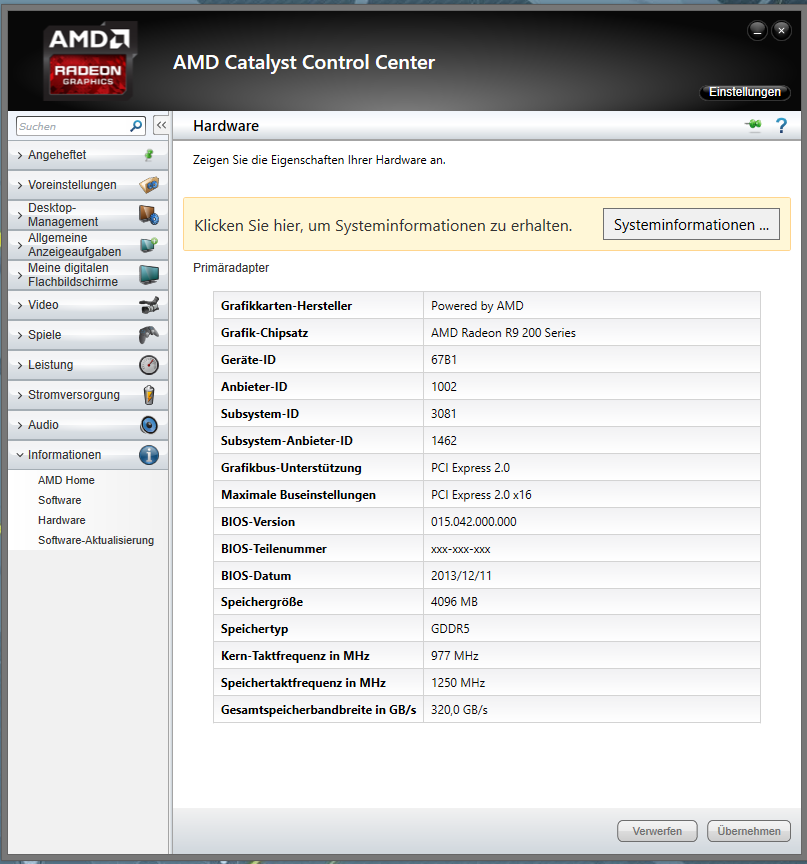Click the Speichergröße value 4096 MB
The image size is (807, 864).
tap(454, 602)
